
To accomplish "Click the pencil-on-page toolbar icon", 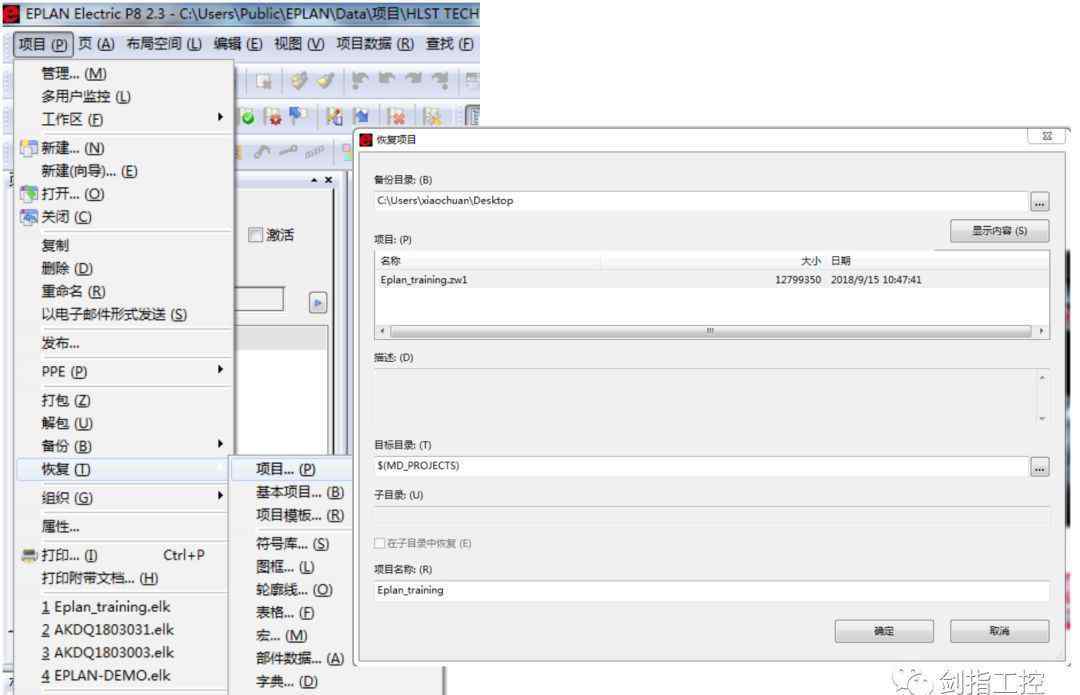I will tap(334, 116).
